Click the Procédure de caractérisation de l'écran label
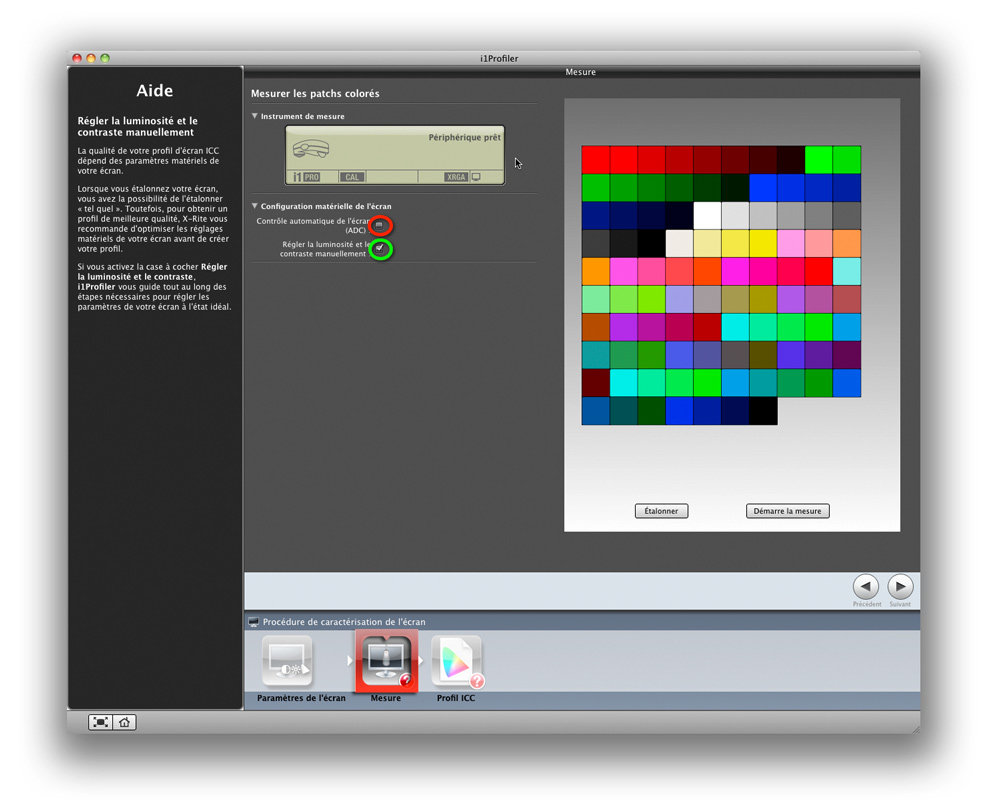 tap(344, 622)
